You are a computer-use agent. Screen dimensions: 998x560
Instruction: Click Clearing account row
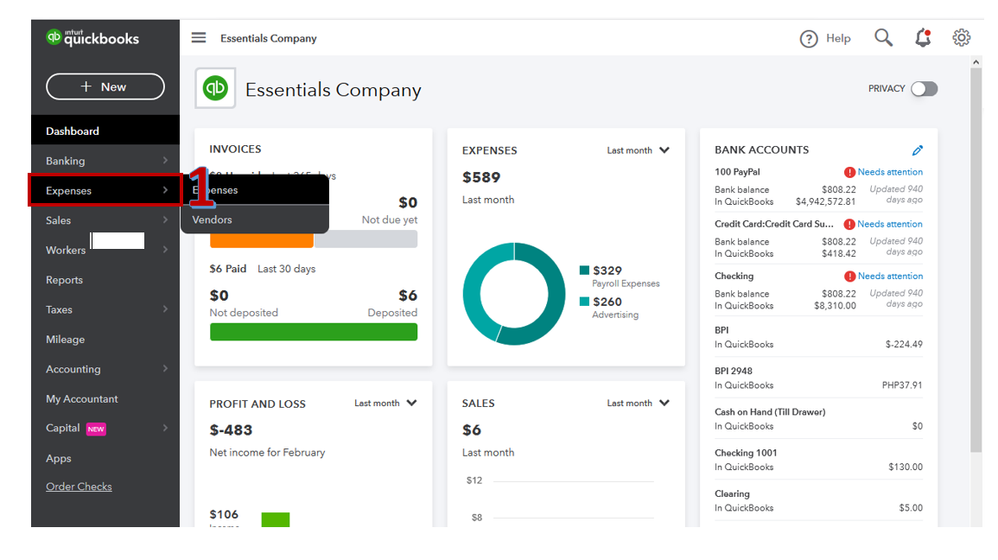point(819,500)
